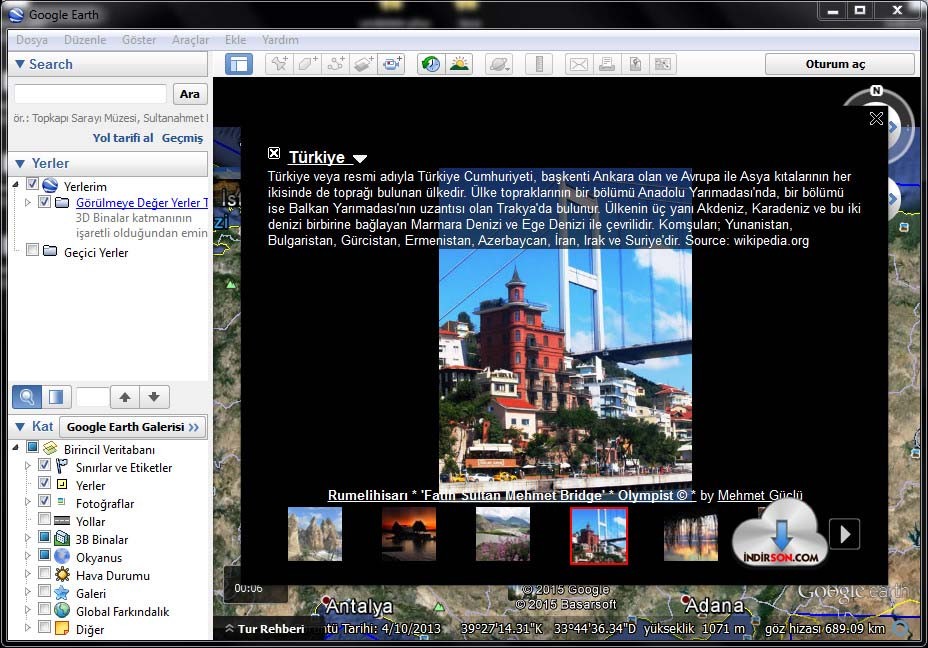Screen dimensions: 928x648
Task: Enable the Geçici Yerler checkbox
Action: point(33,250)
